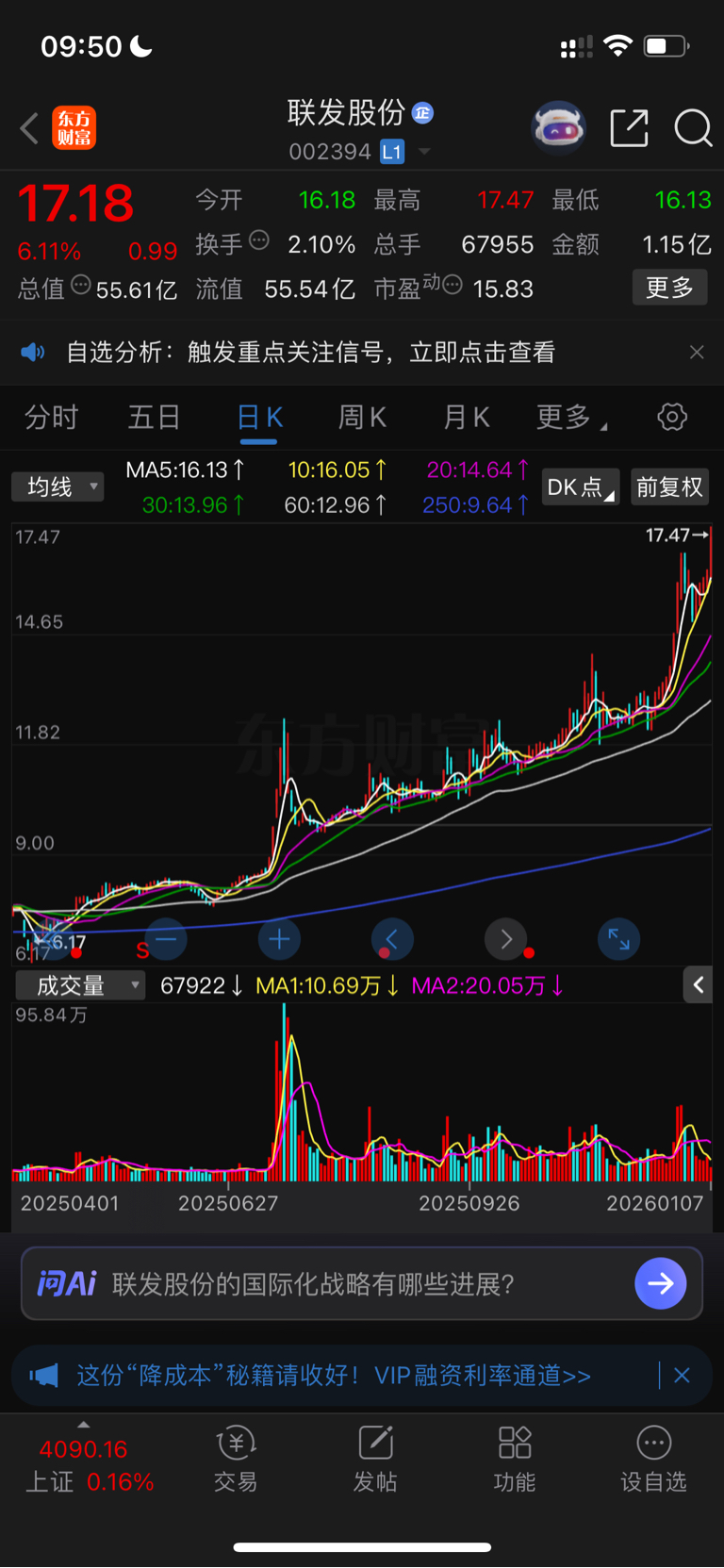Switch to the 周K tab
Screen dimensions: 724x1568
tap(362, 417)
